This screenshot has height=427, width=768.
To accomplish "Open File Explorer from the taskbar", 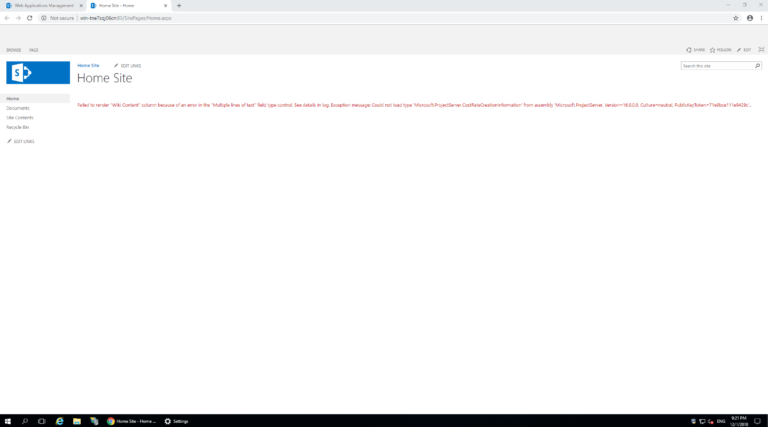I will [x=77, y=421].
